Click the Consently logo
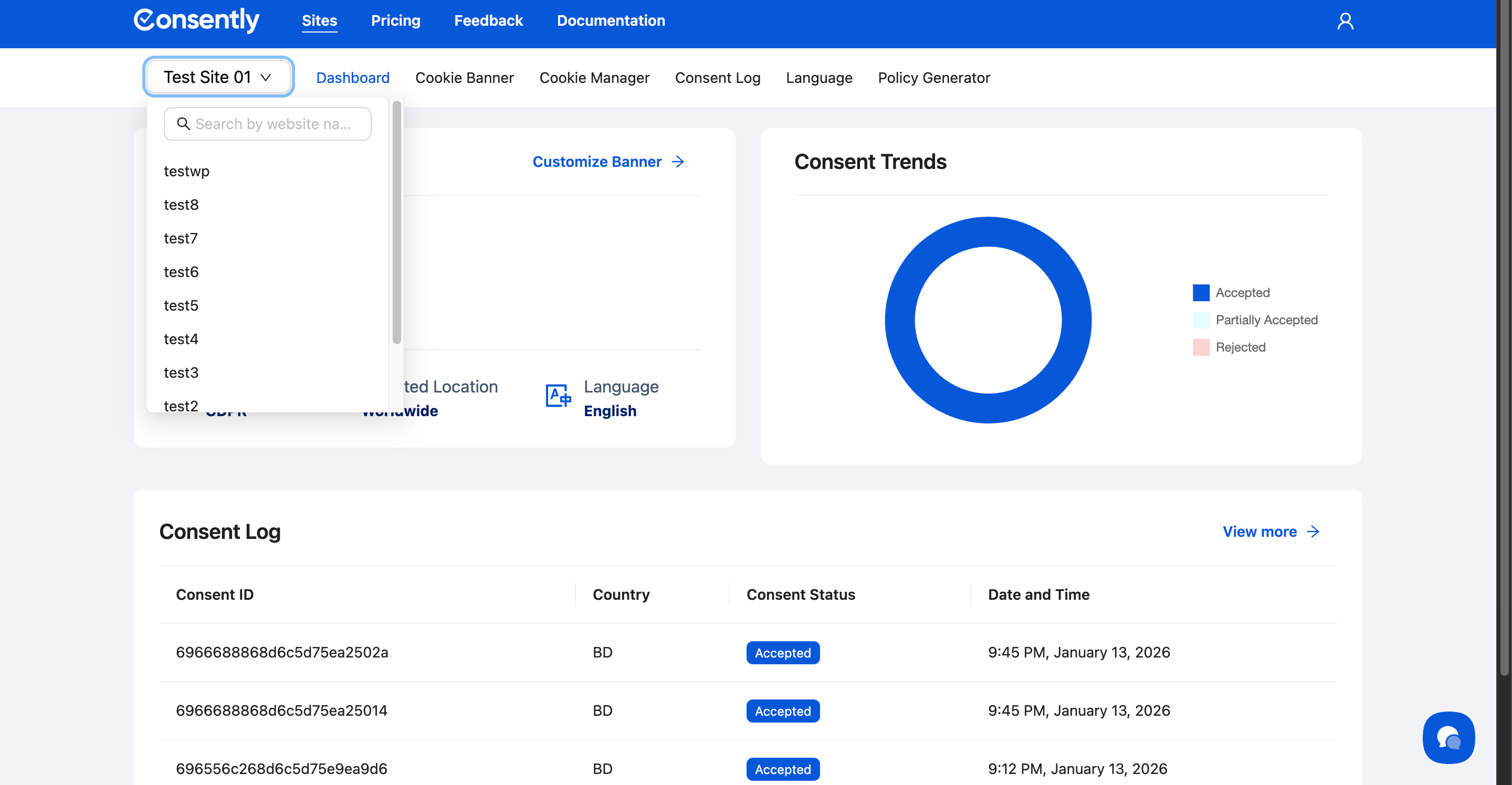Viewport: 1512px width, 785px height. point(196,20)
